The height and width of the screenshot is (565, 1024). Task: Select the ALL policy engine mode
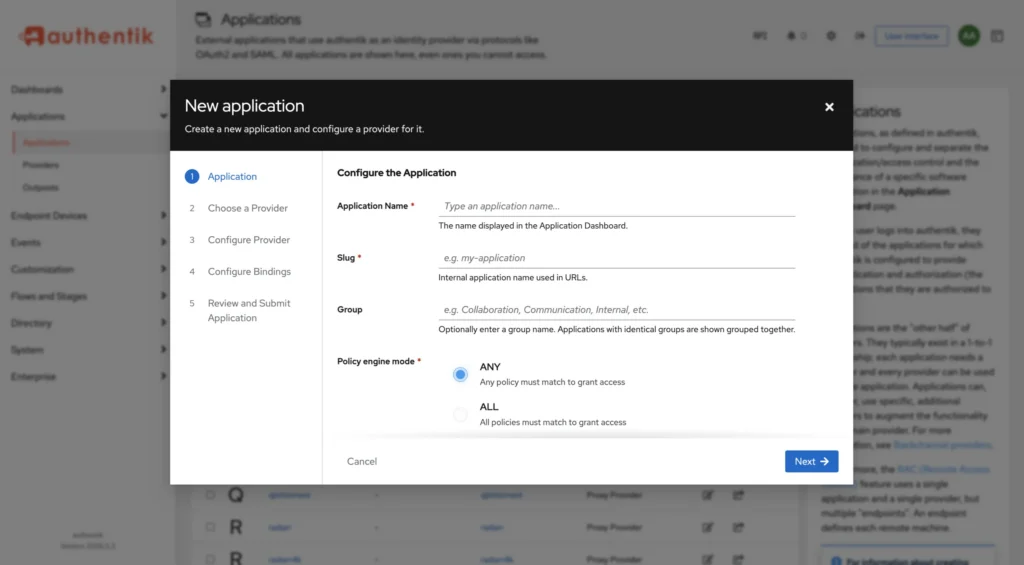point(460,414)
